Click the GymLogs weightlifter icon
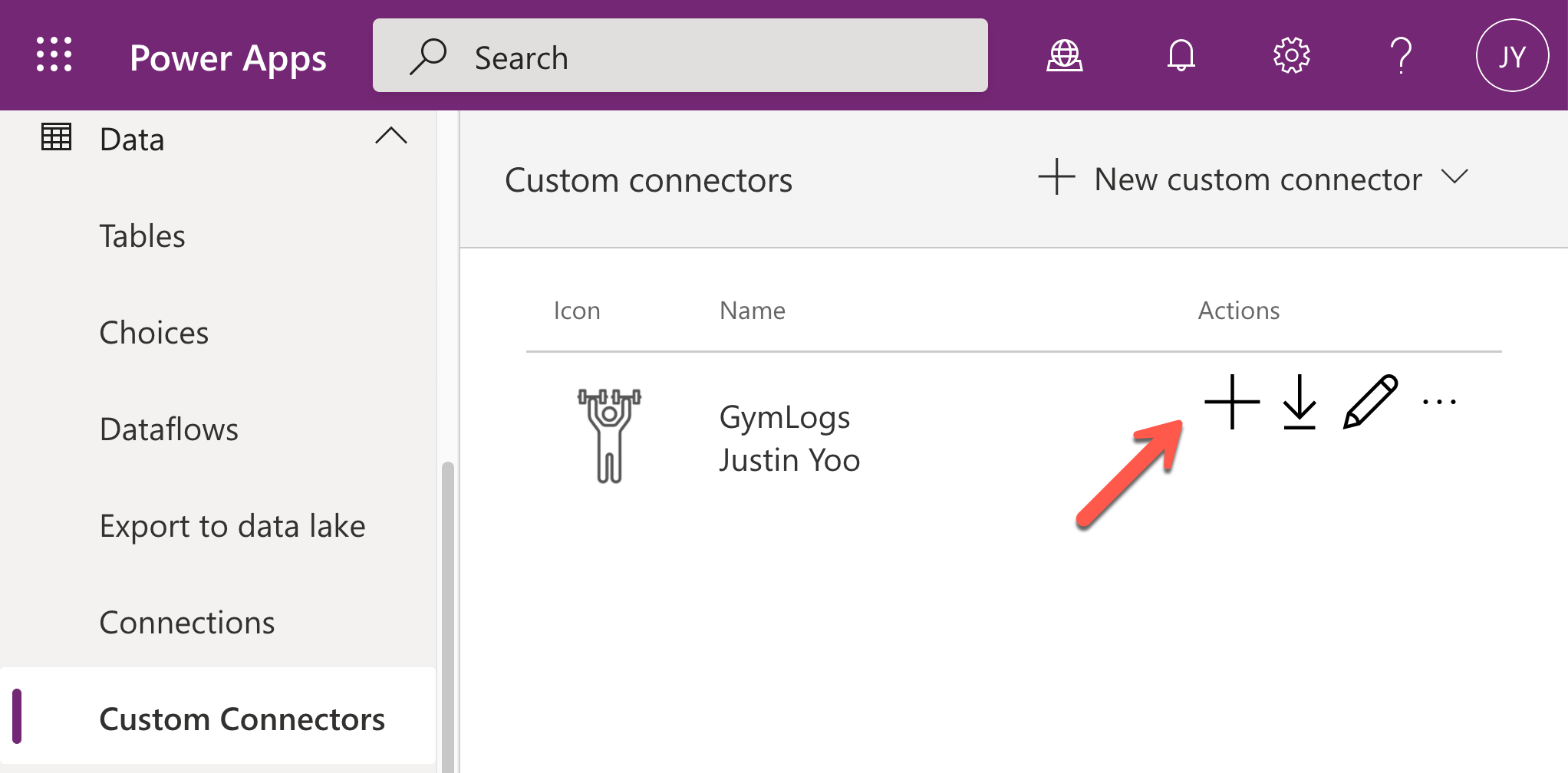The width and height of the screenshot is (1568, 773). pyautogui.click(x=609, y=436)
